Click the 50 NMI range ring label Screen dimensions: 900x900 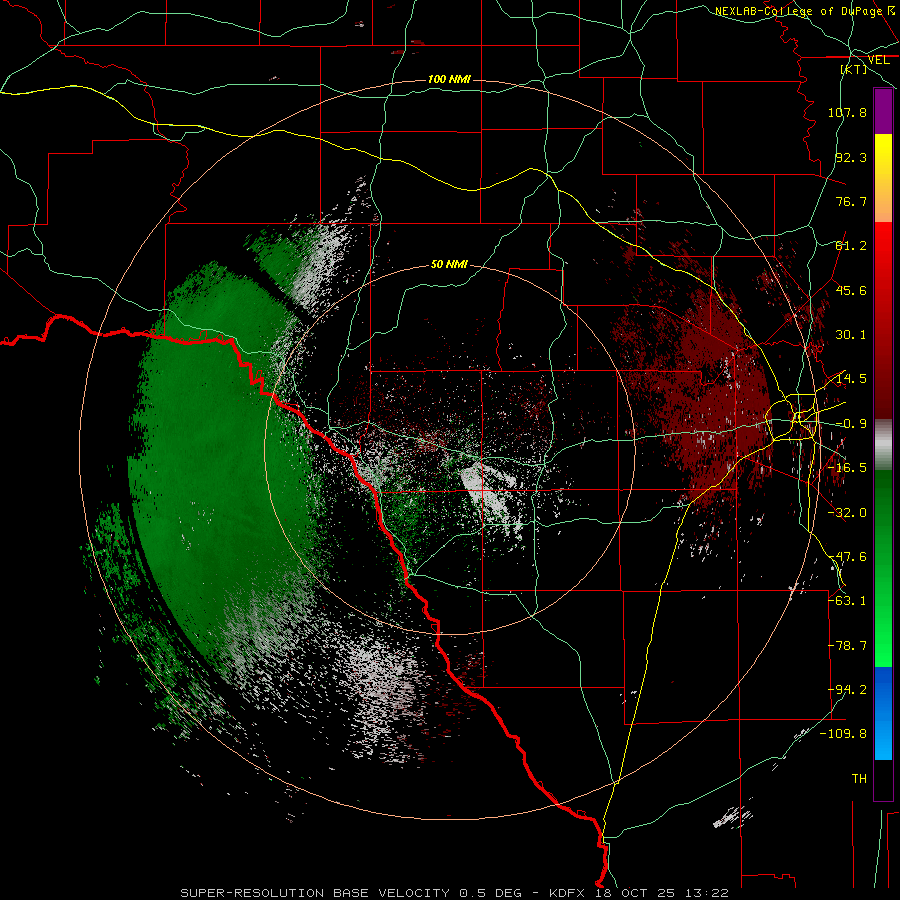pos(449,264)
